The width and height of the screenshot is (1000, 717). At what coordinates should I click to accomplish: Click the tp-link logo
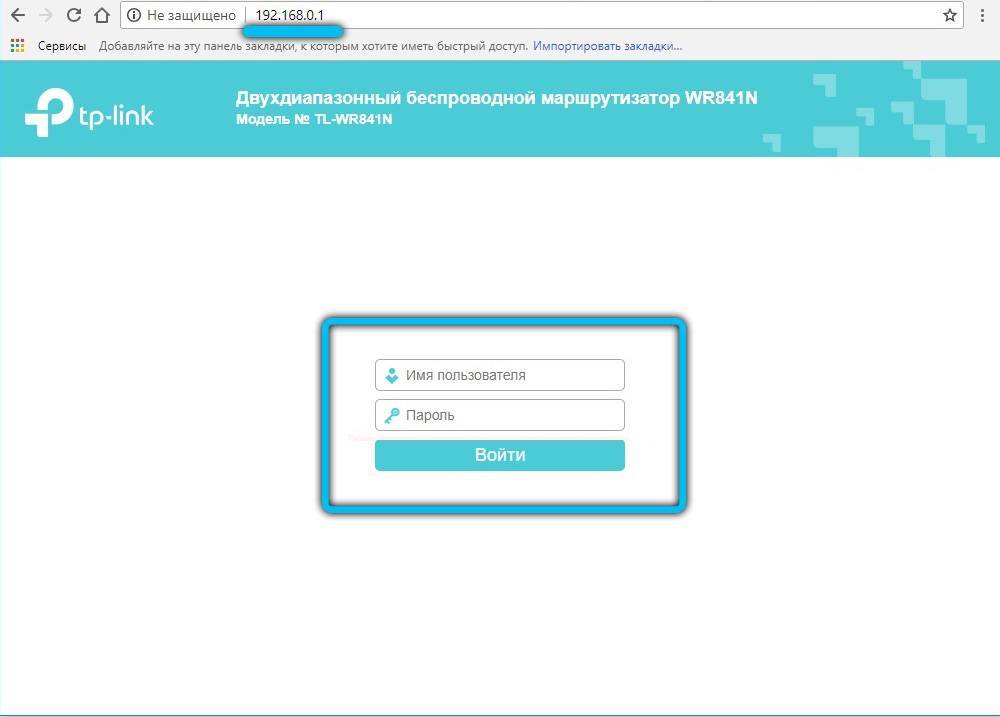(x=89, y=113)
